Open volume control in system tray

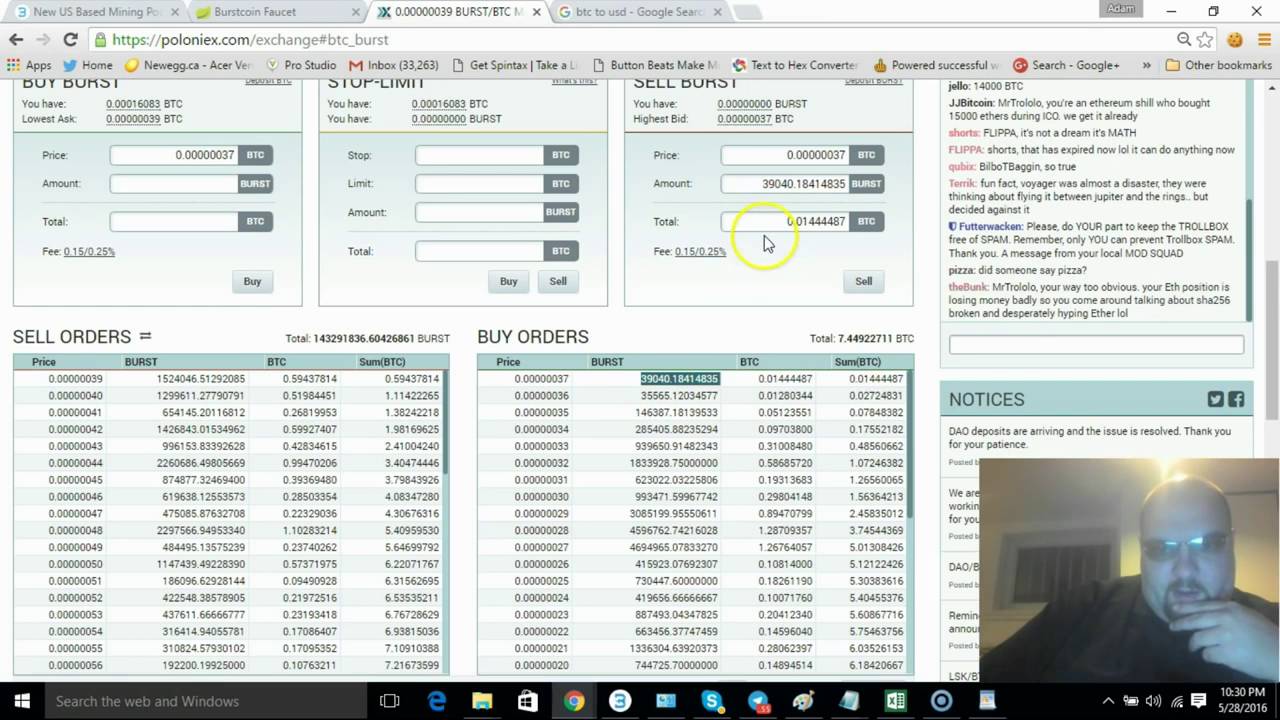tap(1153, 701)
